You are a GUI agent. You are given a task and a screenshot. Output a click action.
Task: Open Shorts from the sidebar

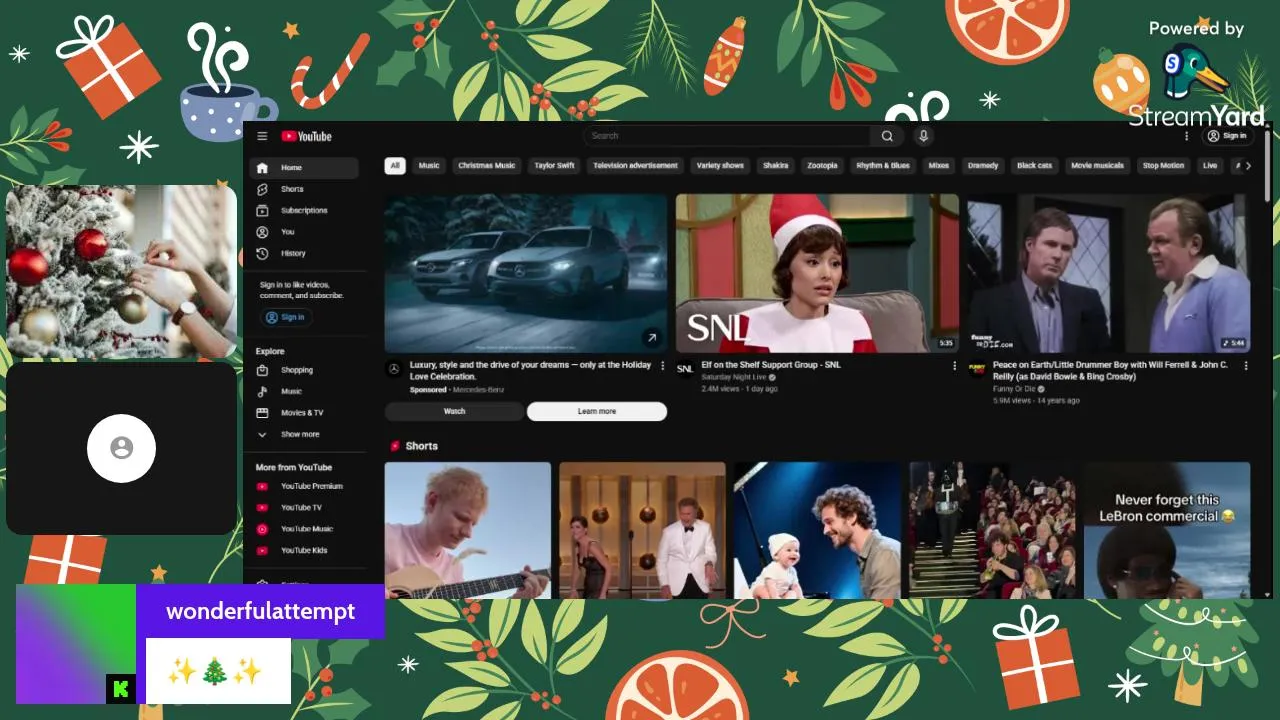coord(304,189)
